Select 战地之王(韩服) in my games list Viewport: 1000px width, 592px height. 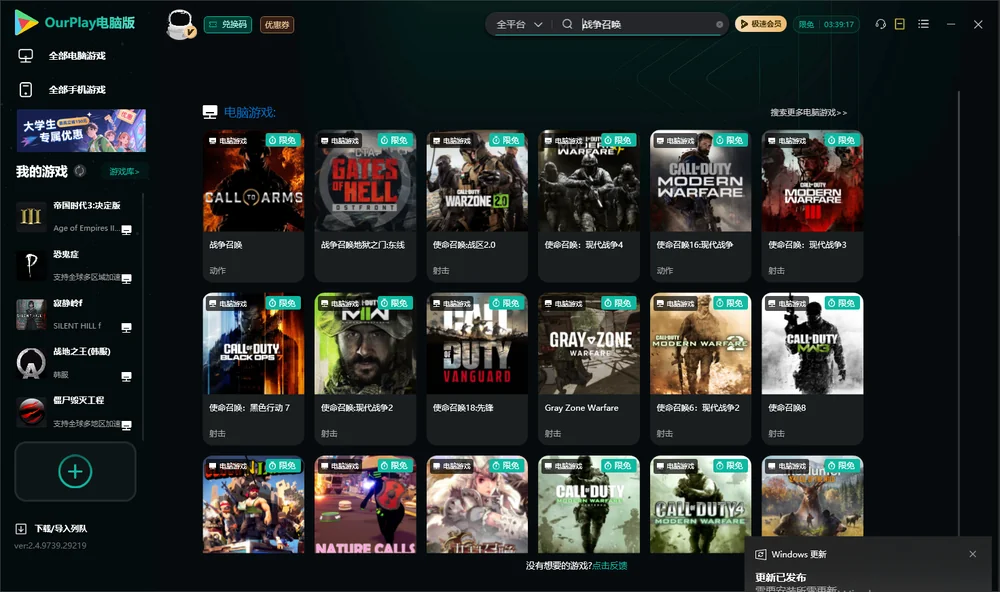75,363
